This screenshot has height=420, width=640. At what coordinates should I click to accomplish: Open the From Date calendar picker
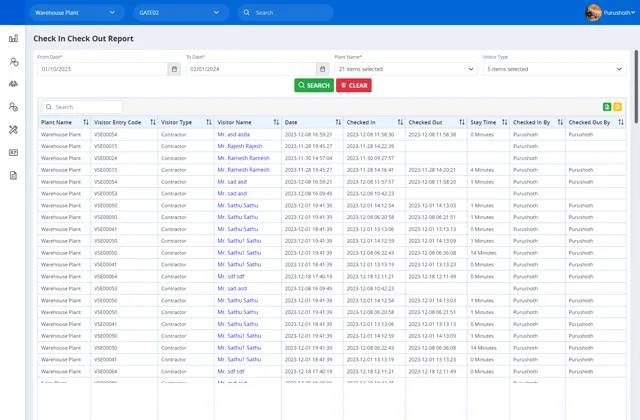(174, 69)
